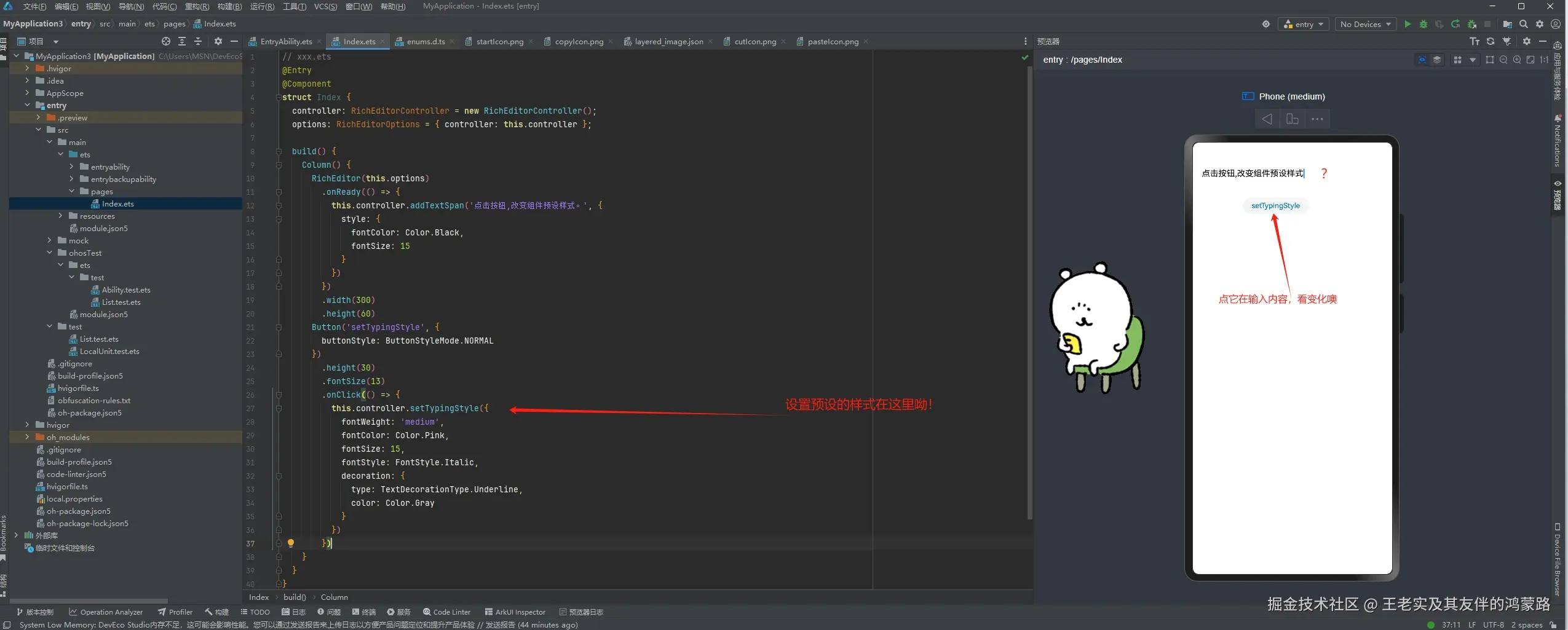Viewport: 1568px width, 630px height.
Task: Open the Profiler tool window
Action: 175,612
